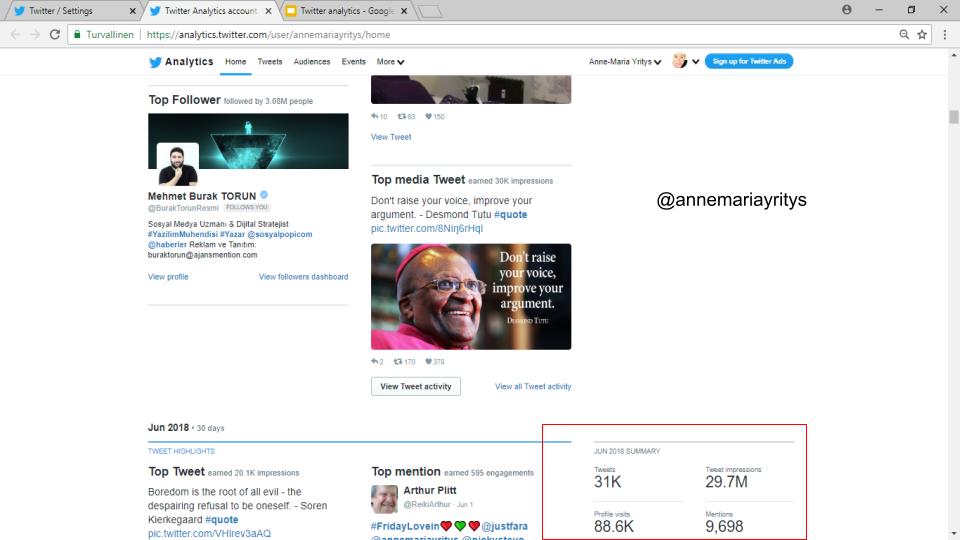Close the Google Slides tab
This screenshot has width=960, height=540.
(x=404, y=11)
